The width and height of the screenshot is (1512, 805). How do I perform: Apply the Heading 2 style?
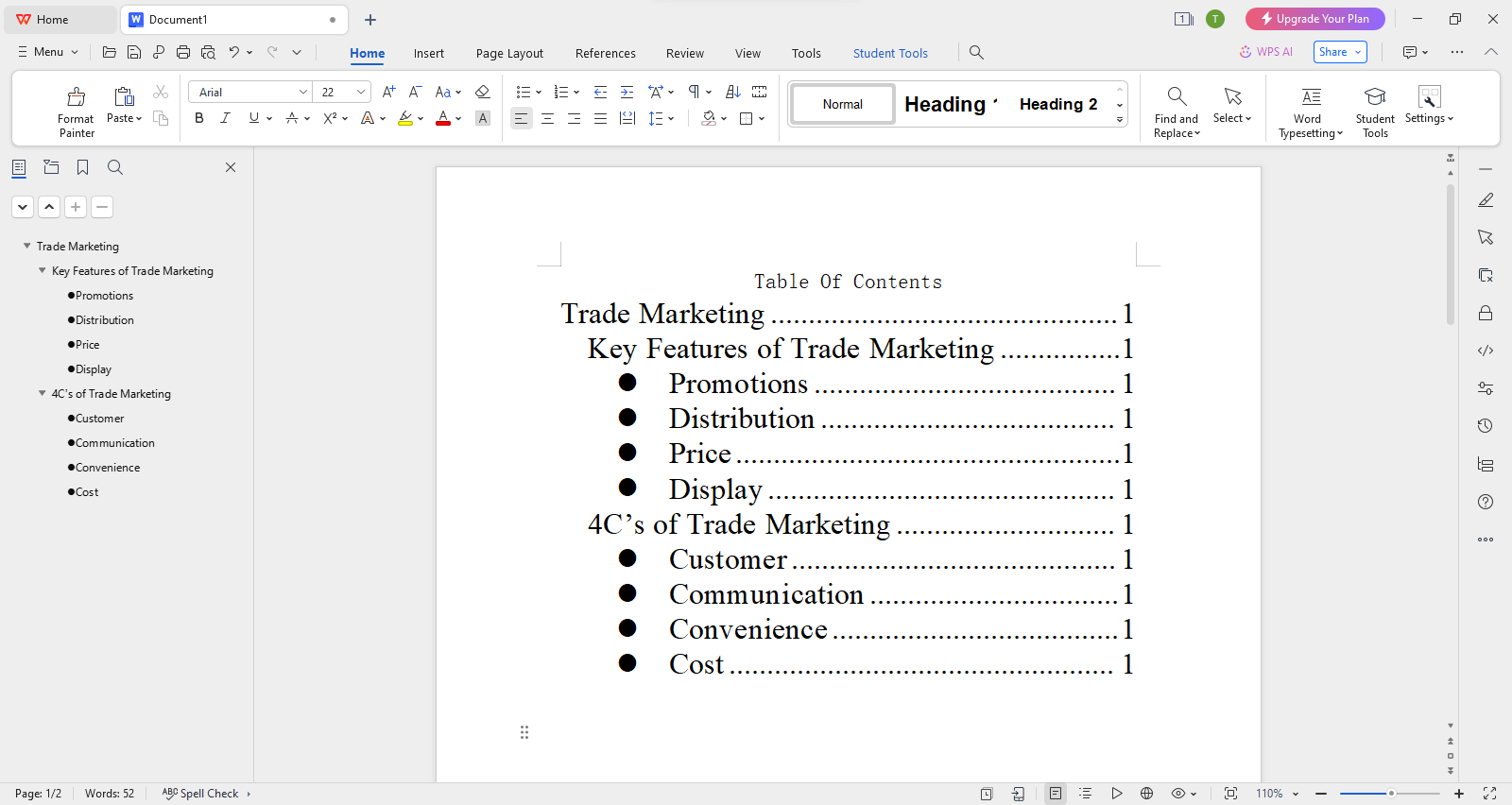(x=1058, y=104)
